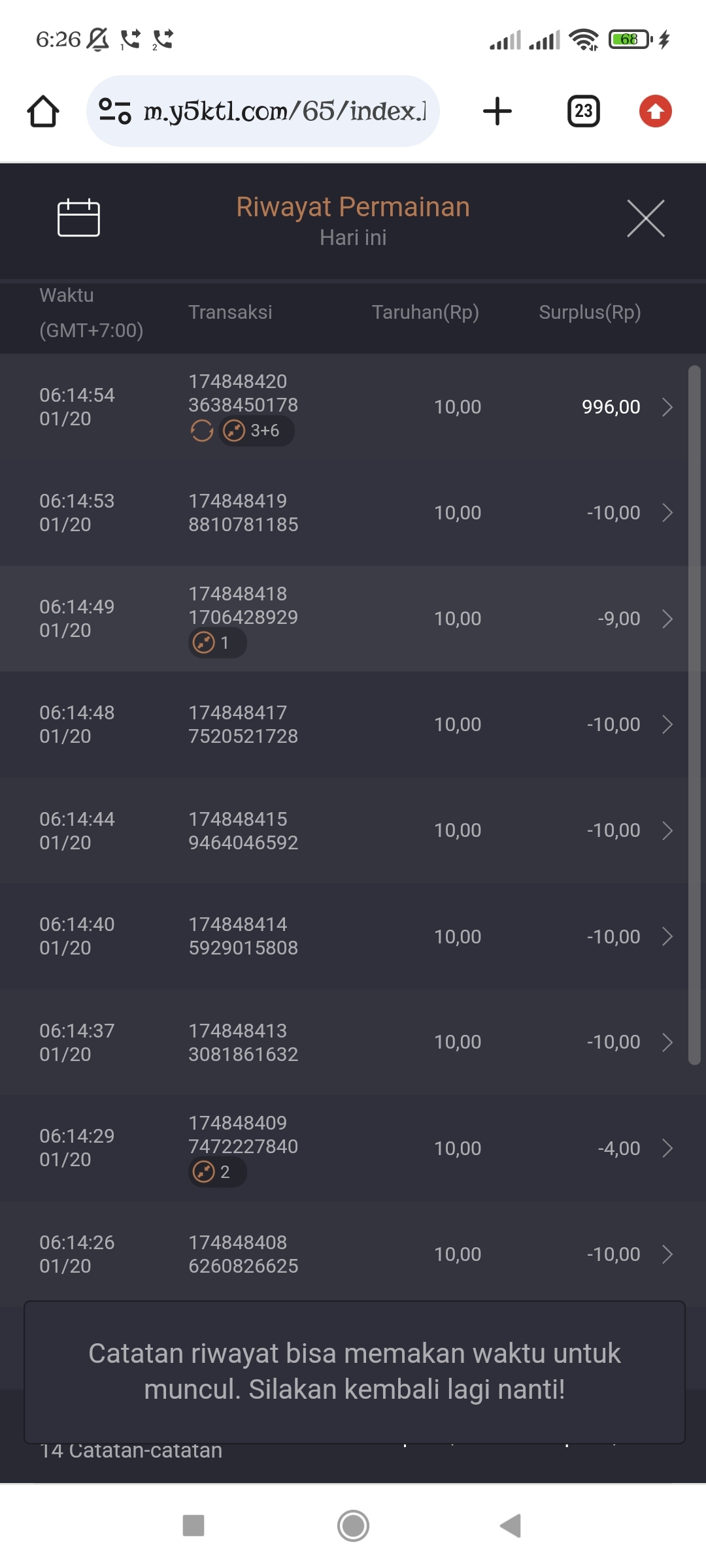The height and width of the screenshot is (1568, 706).
Task: Tap the browser home icon
Action: coord(43,111)
